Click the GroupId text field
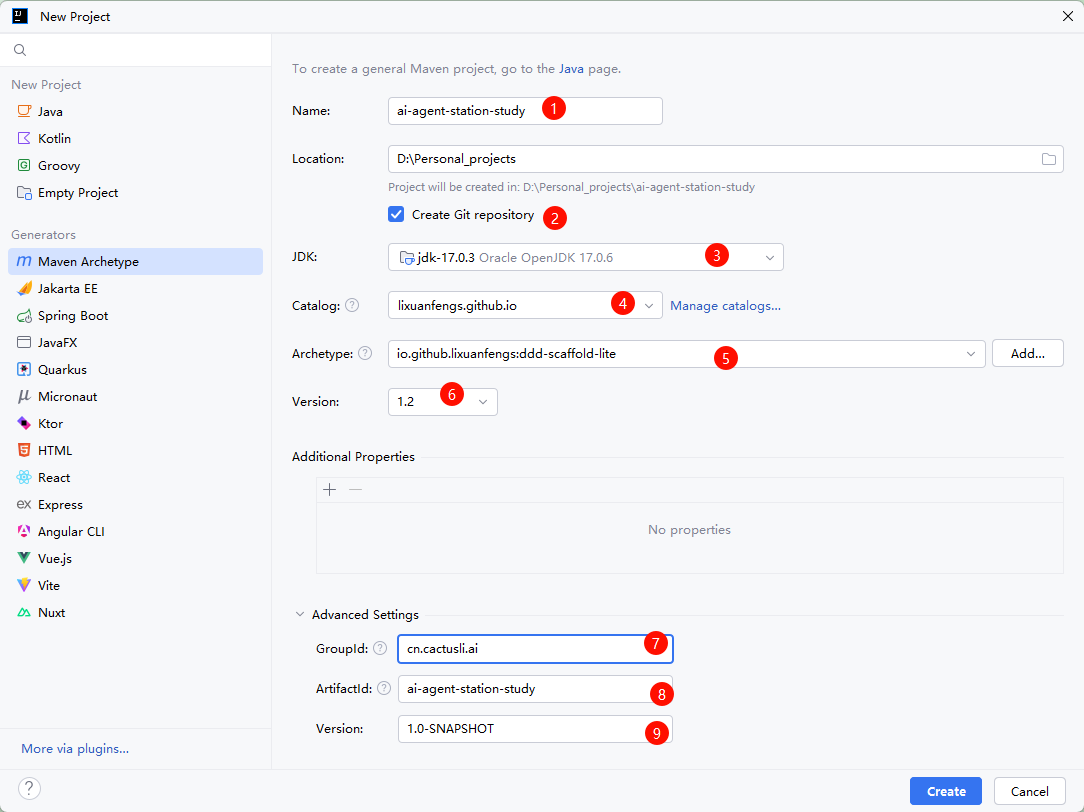 coord(520,649)
